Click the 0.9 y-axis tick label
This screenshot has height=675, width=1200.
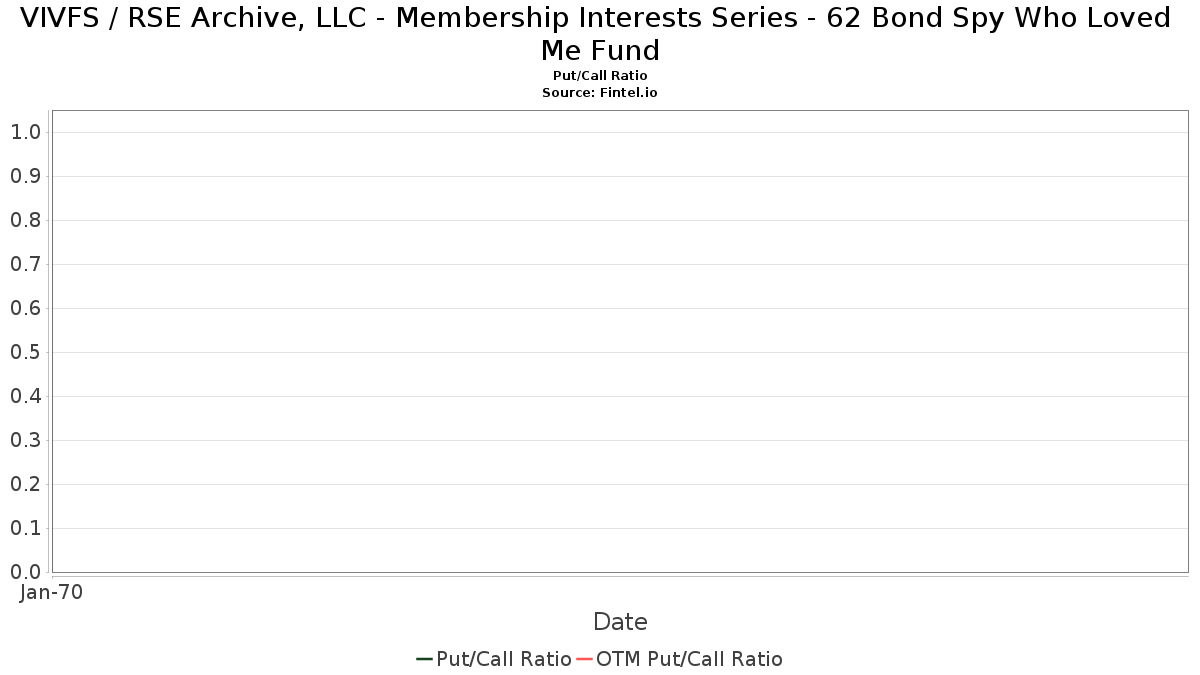click(x=25, y=176)
